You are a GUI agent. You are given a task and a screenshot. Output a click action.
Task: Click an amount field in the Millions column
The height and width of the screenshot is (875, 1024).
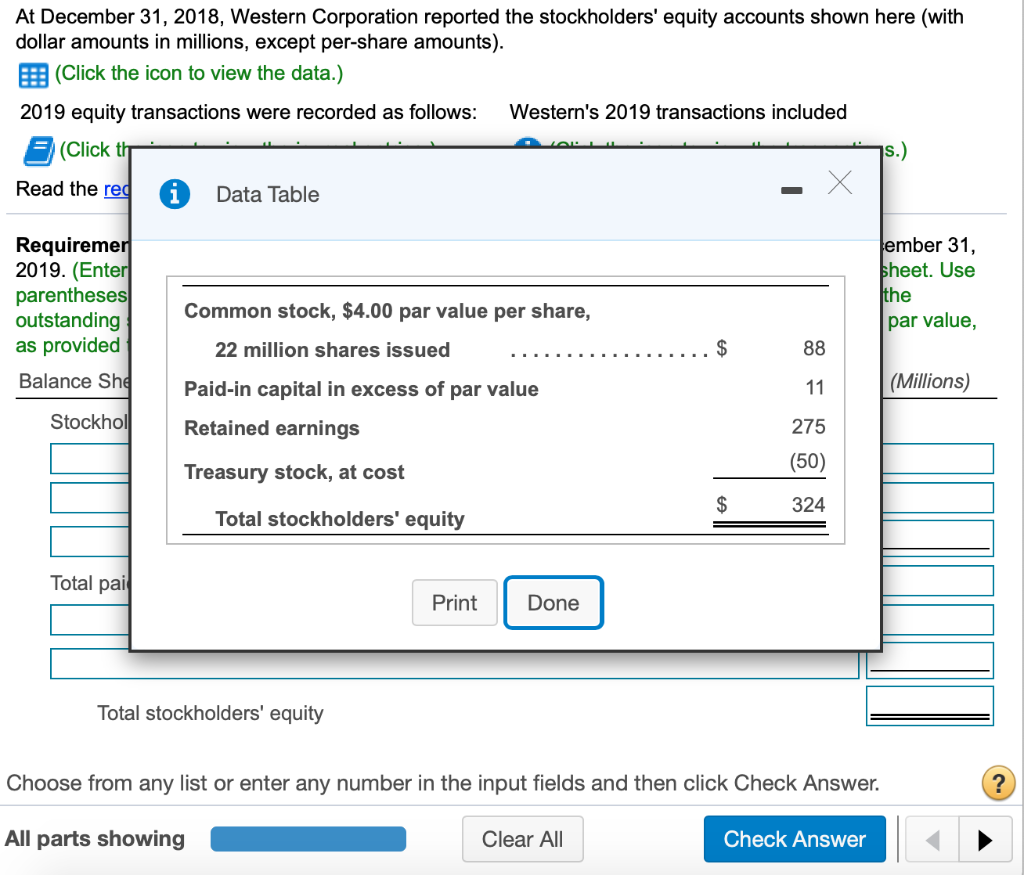[x=929, y=458]
